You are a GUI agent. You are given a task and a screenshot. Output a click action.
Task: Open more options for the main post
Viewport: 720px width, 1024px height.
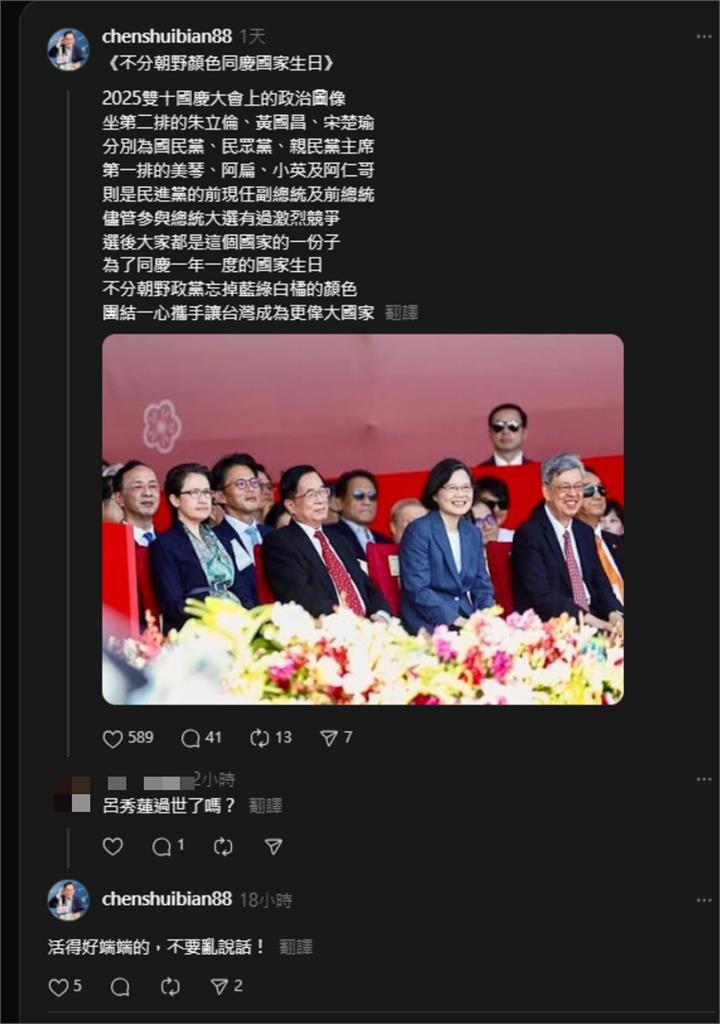coord(704,37)
